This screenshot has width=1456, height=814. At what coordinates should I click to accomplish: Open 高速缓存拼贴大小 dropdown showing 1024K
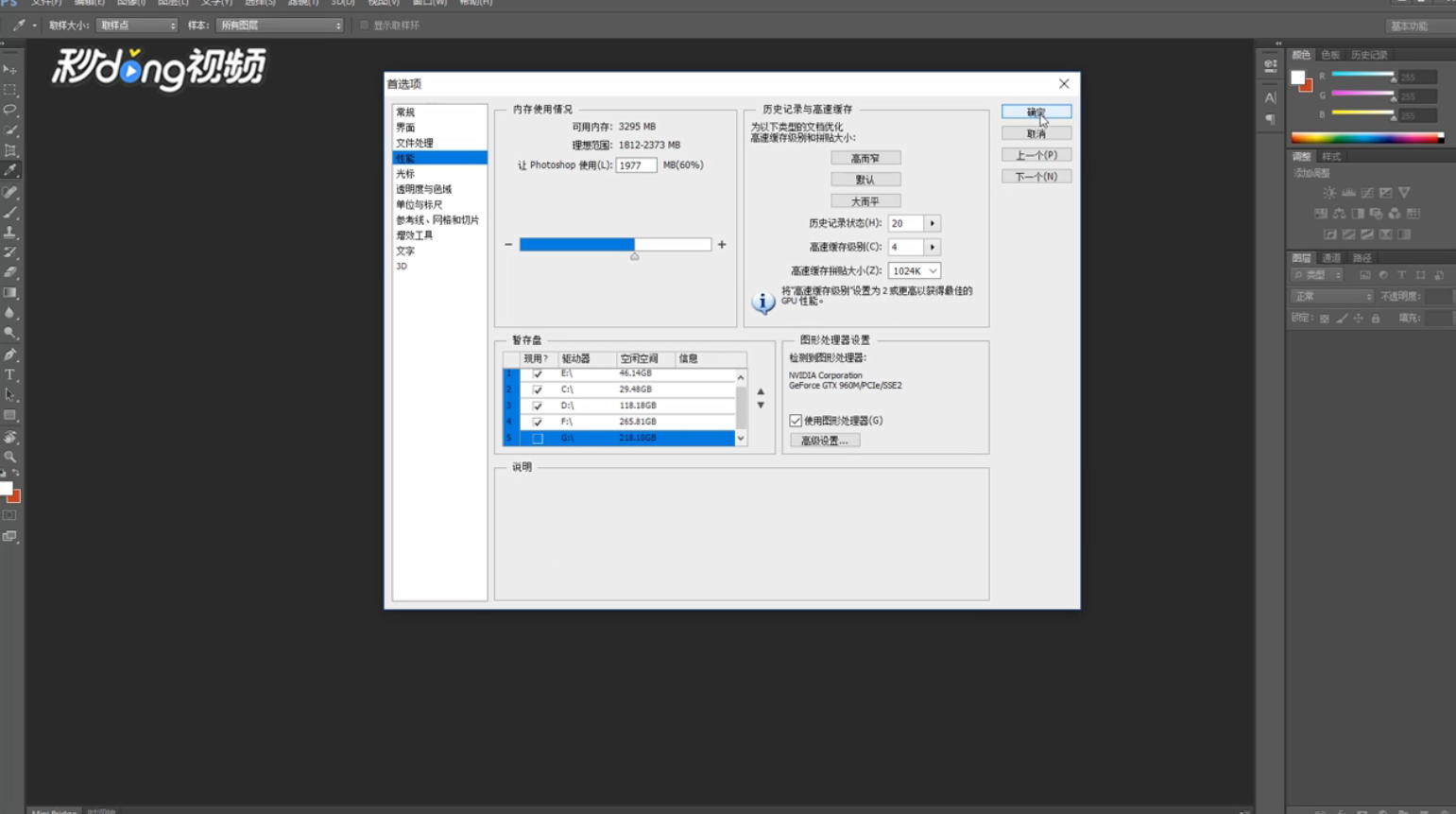coord(914,270)
